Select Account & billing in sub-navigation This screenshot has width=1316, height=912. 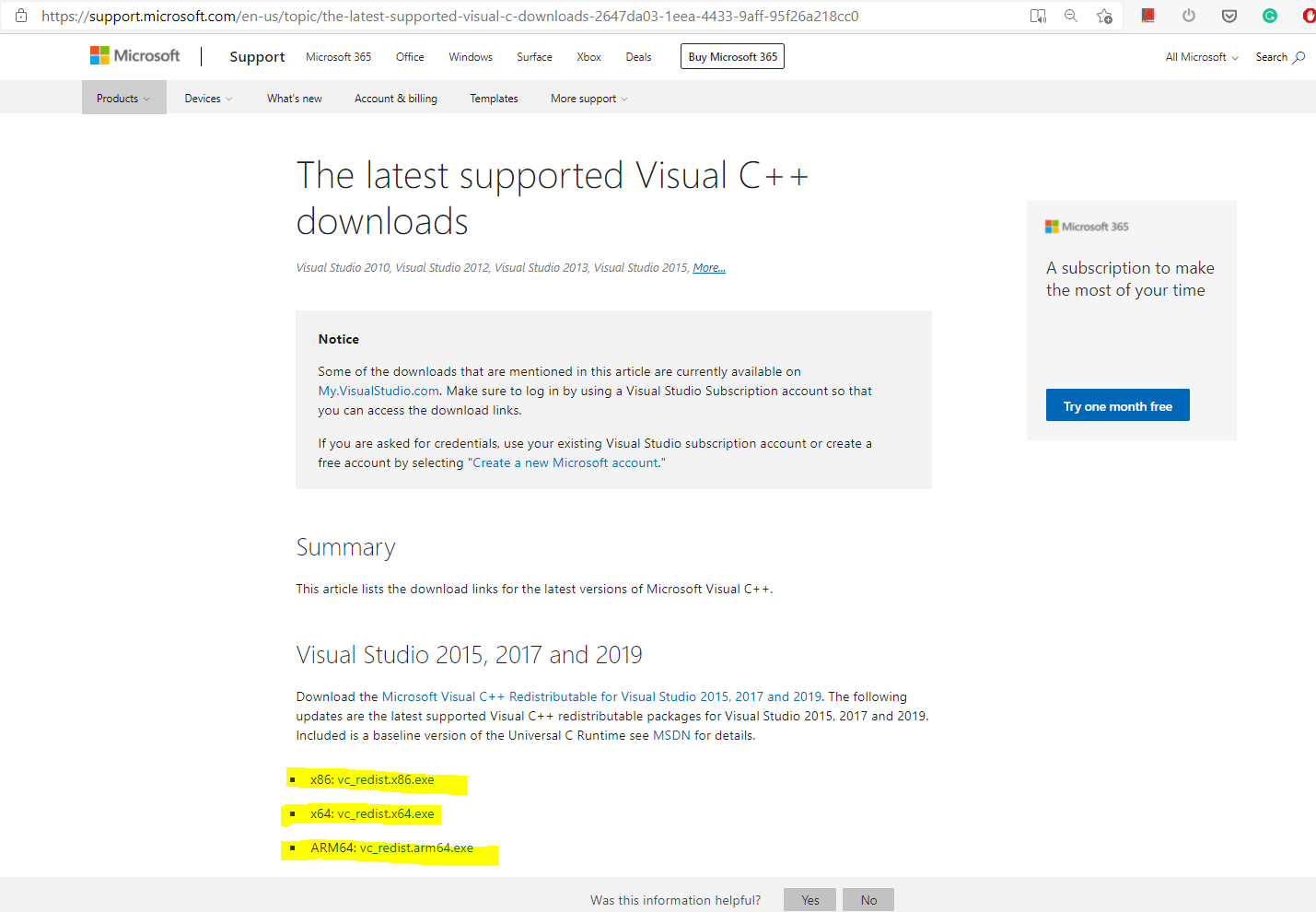pos(396,99)
